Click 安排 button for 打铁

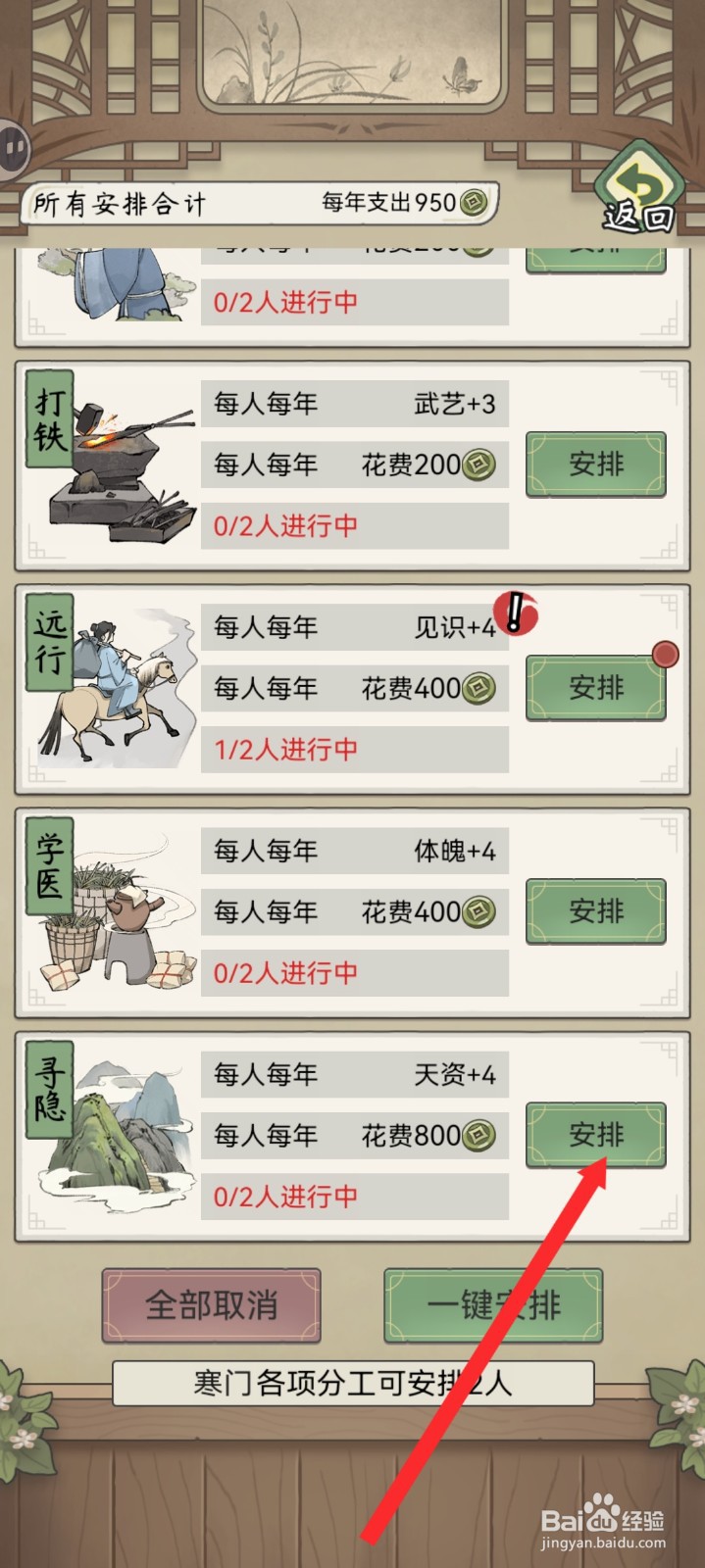point(596,465)
